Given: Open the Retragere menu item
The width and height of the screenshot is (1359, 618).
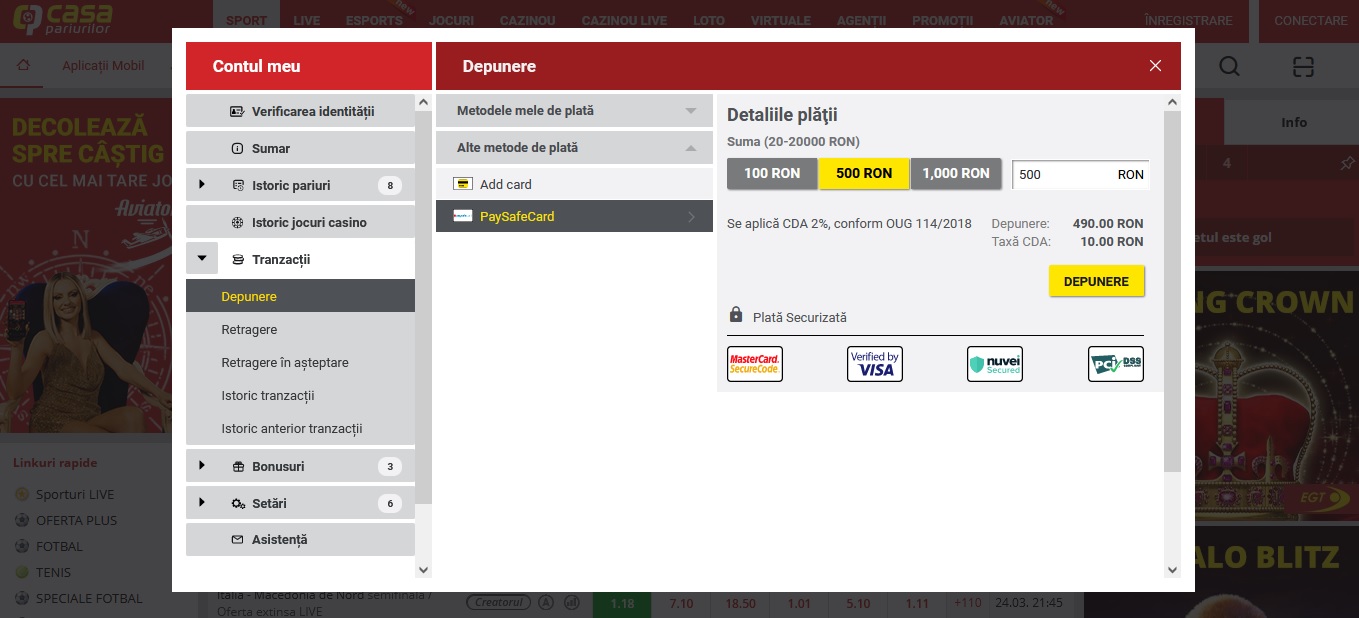Looking at the screenshot, I should 300,330.
